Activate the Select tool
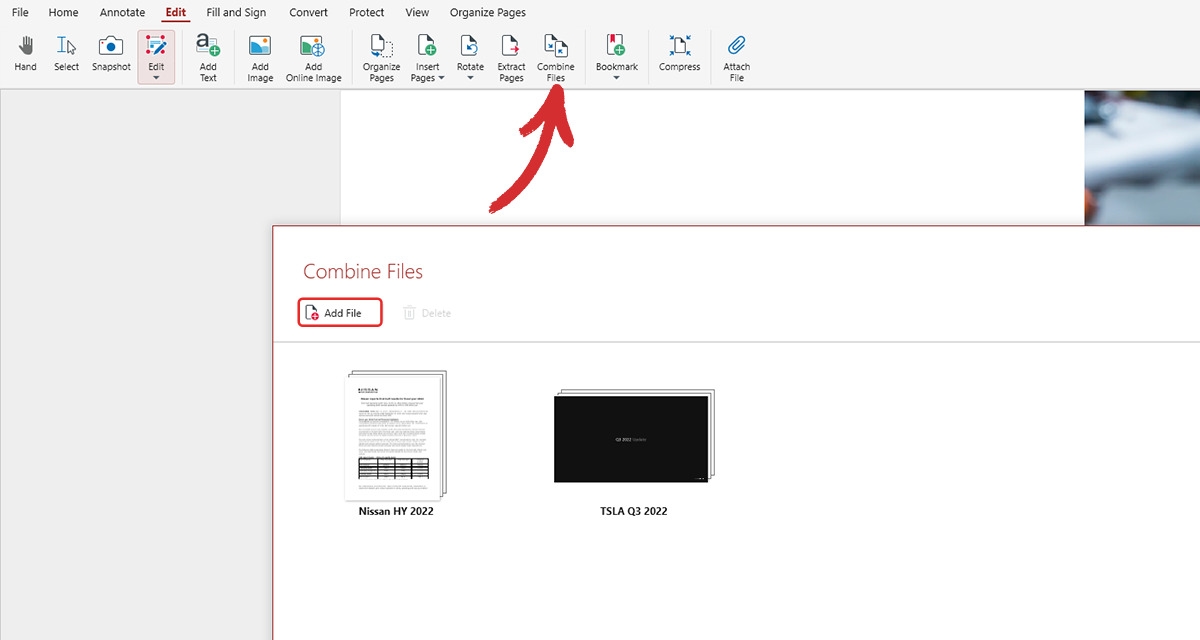The height and width of the screenshot is (640, 1200). pyautogui.click(x=67, y=54)
